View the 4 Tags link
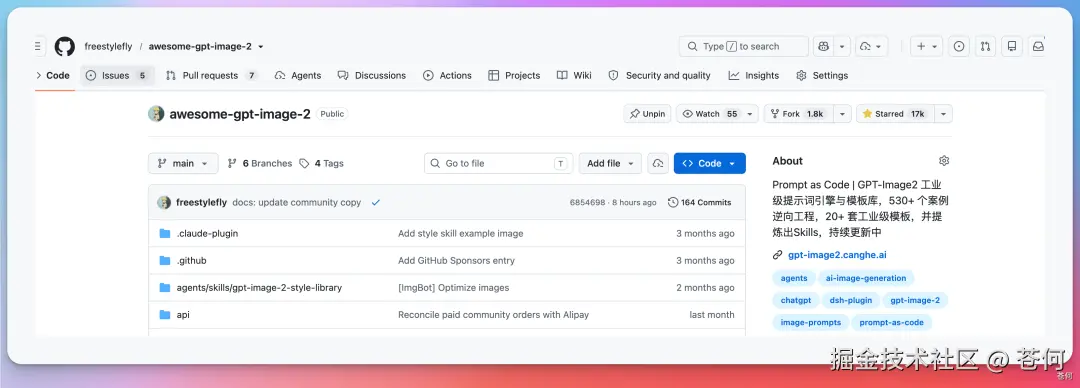 (x=322, y=163)
